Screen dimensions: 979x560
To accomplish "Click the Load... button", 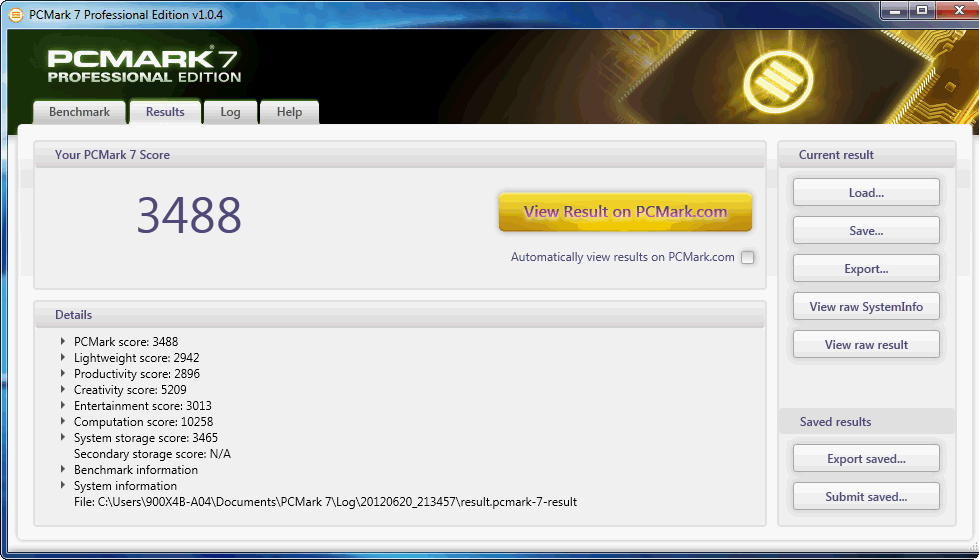I will coord(866,192).
